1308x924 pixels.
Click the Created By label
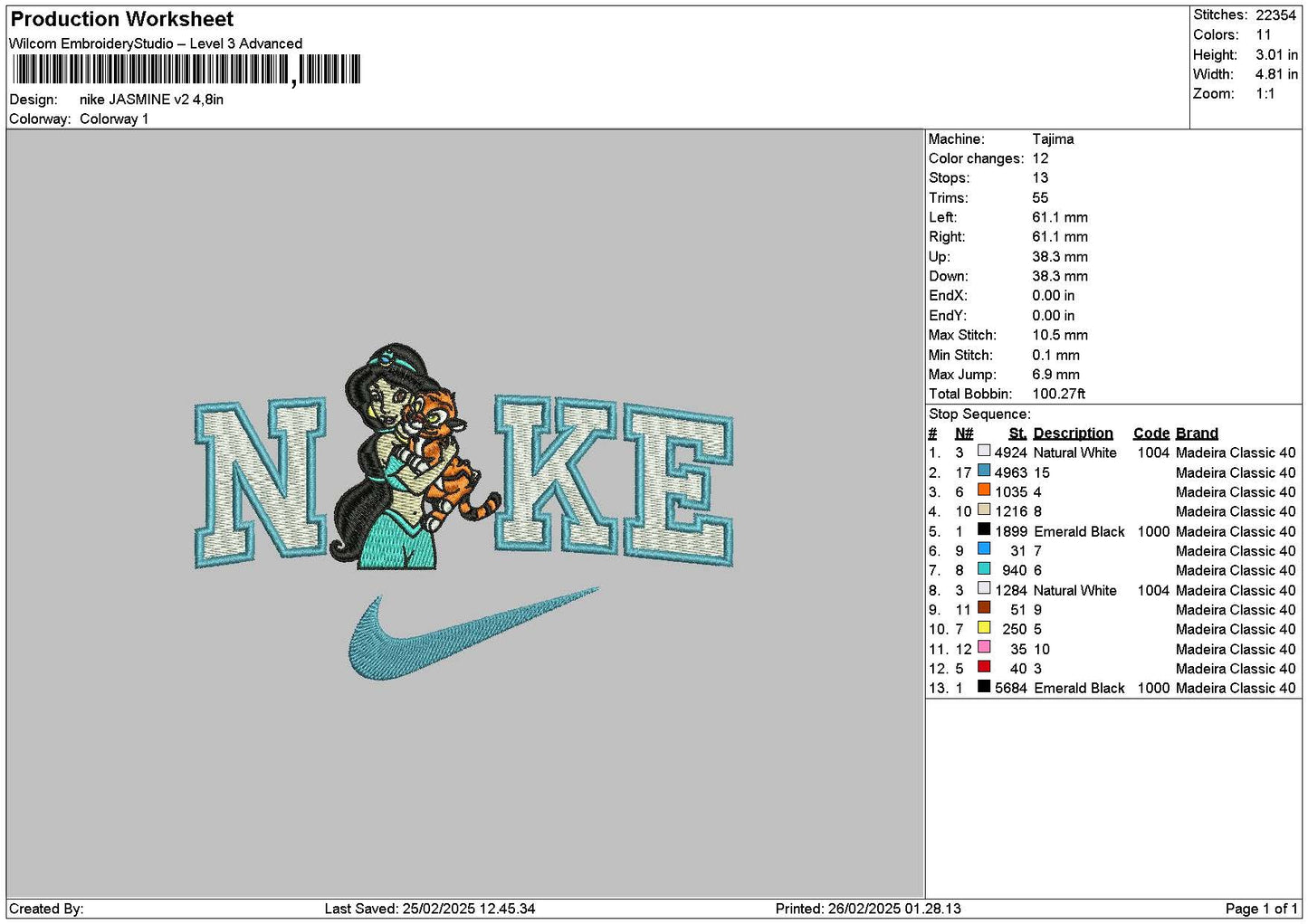[46, 909]
